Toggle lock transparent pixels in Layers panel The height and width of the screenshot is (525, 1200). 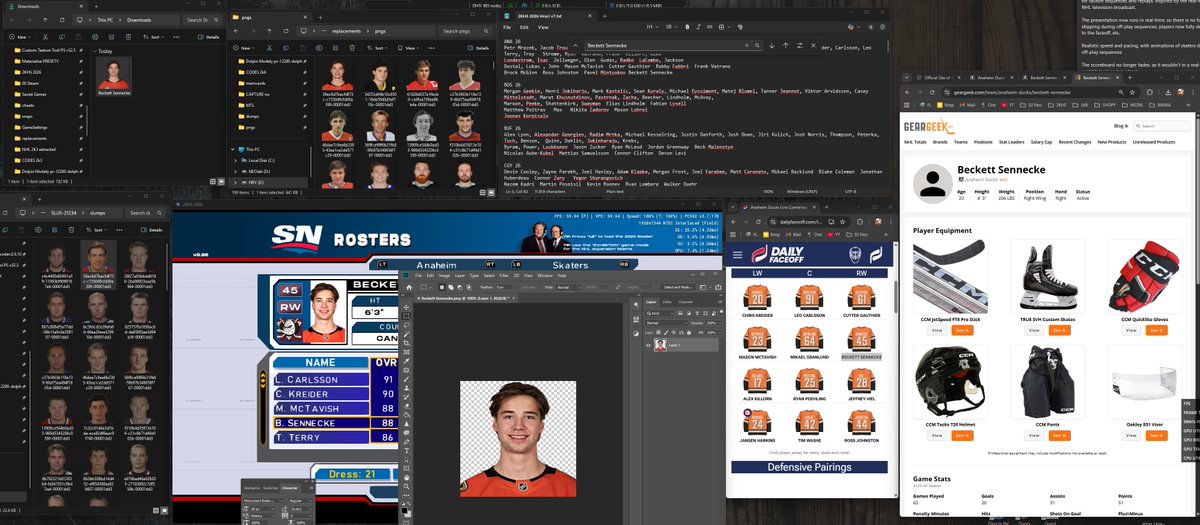(x=658, y=333)
